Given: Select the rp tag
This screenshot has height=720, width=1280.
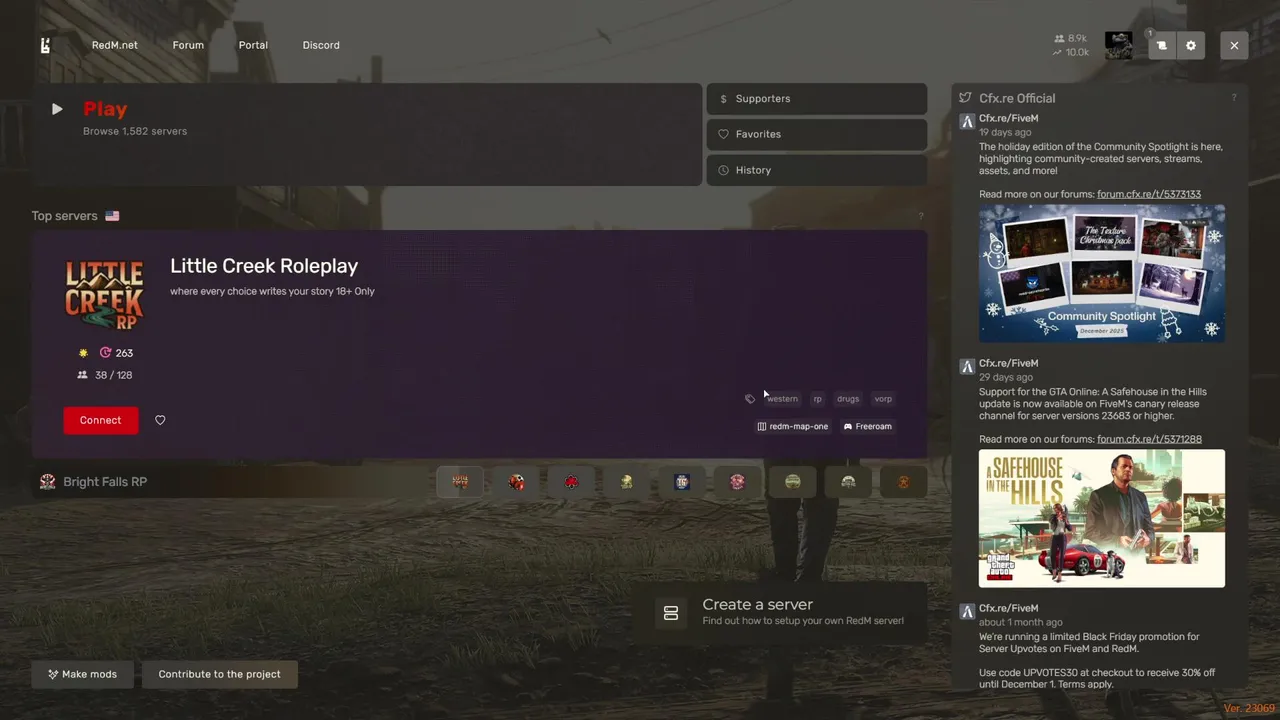Looking at the screenshot, I should (x=817, y=399).
